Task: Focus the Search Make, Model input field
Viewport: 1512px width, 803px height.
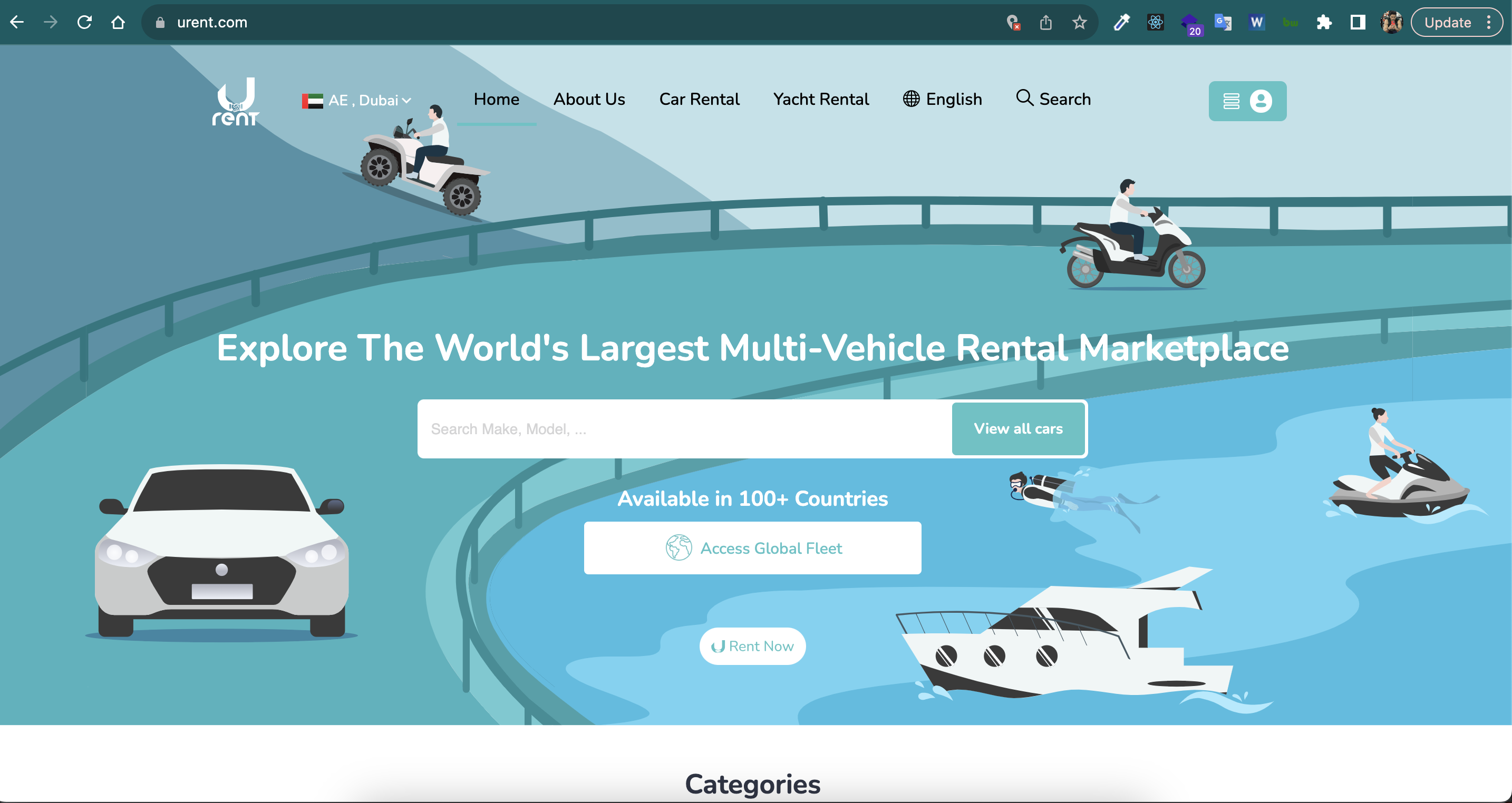Action: [684, 429]
